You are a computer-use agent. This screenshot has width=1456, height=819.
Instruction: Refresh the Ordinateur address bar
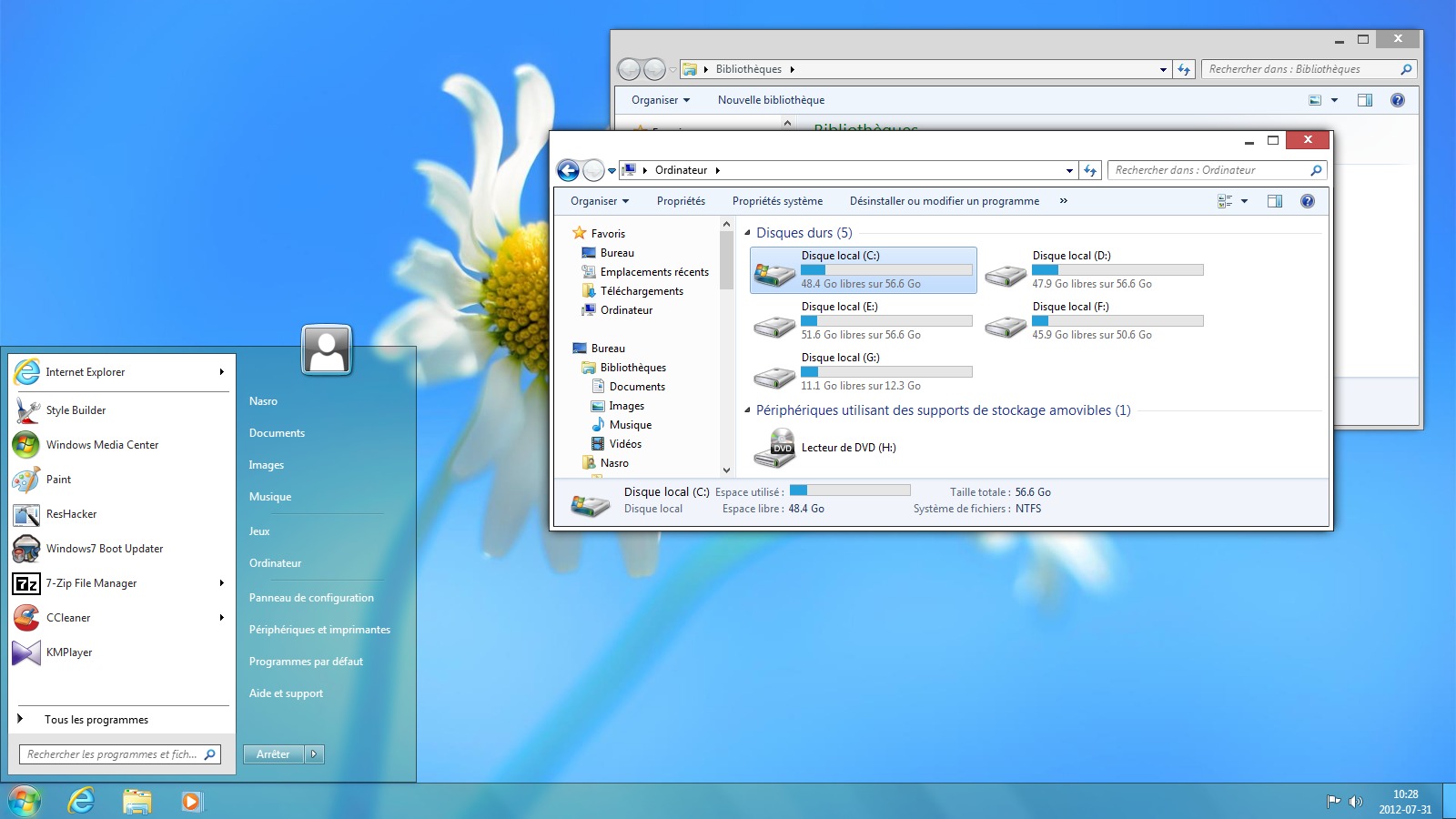(1090, 170)
